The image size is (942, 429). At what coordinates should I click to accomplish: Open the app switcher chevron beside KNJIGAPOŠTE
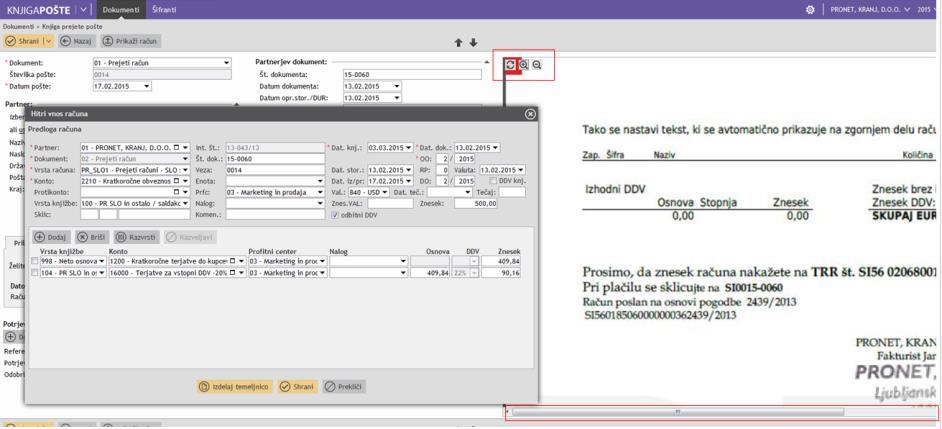83,10
